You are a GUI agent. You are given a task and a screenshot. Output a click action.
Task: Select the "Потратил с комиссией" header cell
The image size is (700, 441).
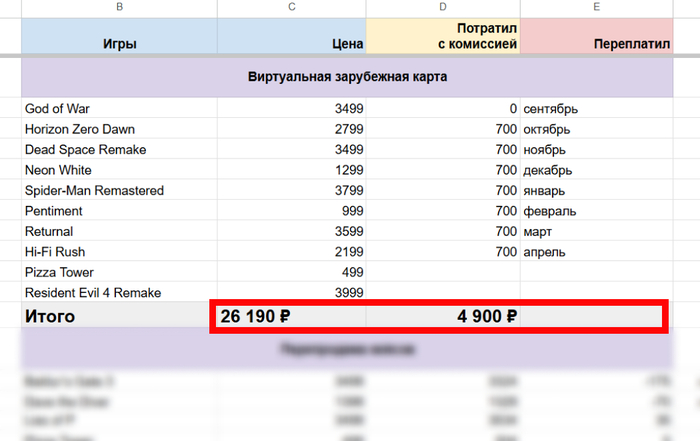click(443, 36)
